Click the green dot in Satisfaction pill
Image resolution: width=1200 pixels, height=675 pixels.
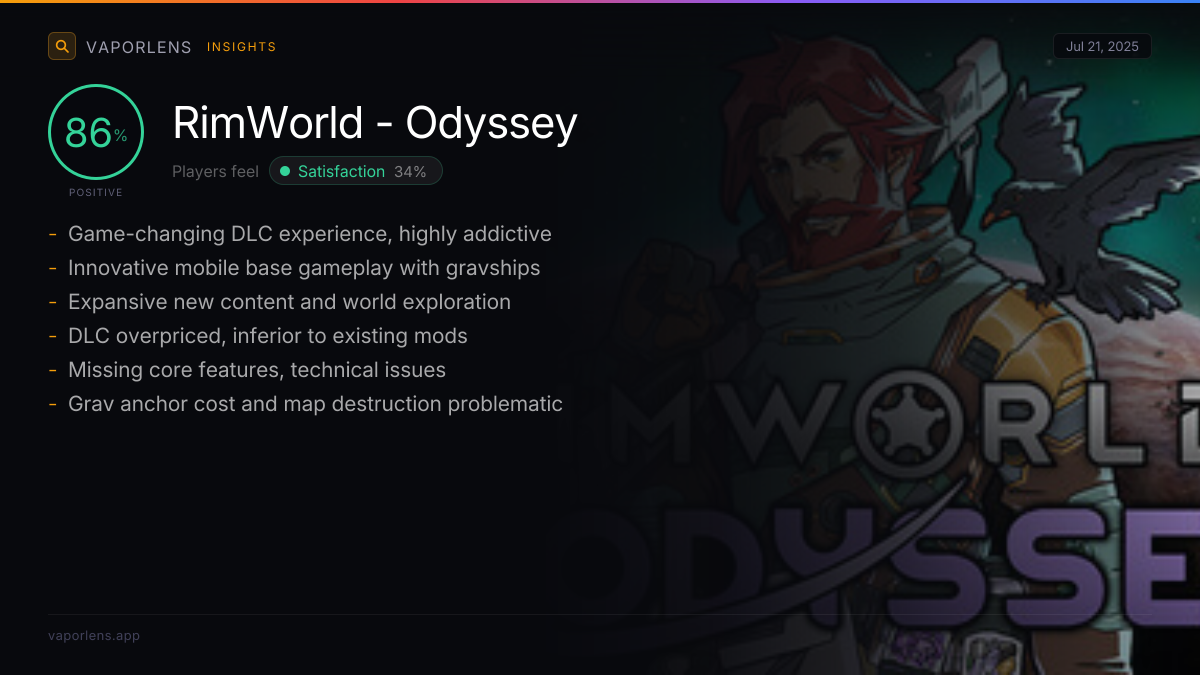tap(285, 171)
